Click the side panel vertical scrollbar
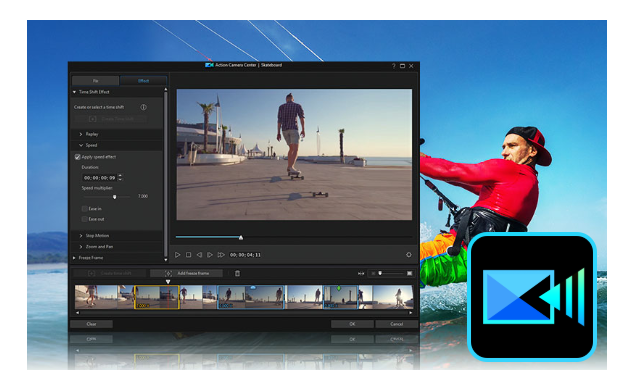Screen dimensions: 635x388 point(165,174)
